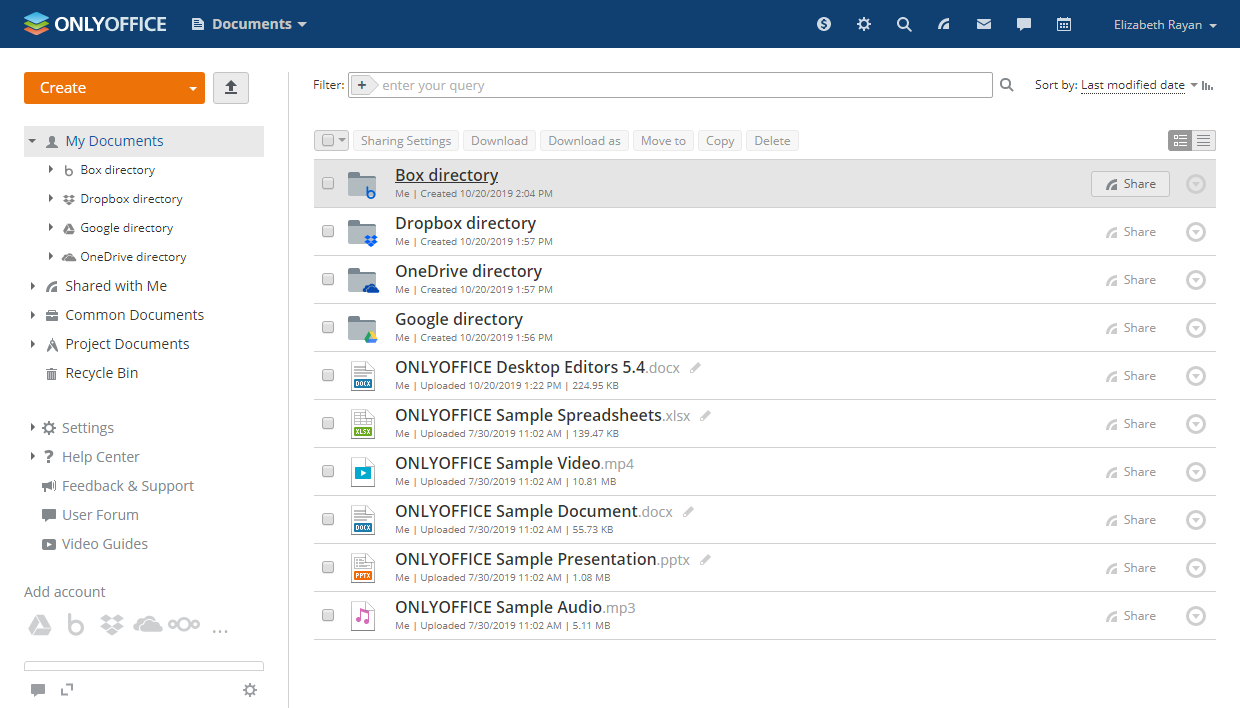Open the Recycle Bin
Screen dimensions: 1240x708
click(x=101, y=373)
